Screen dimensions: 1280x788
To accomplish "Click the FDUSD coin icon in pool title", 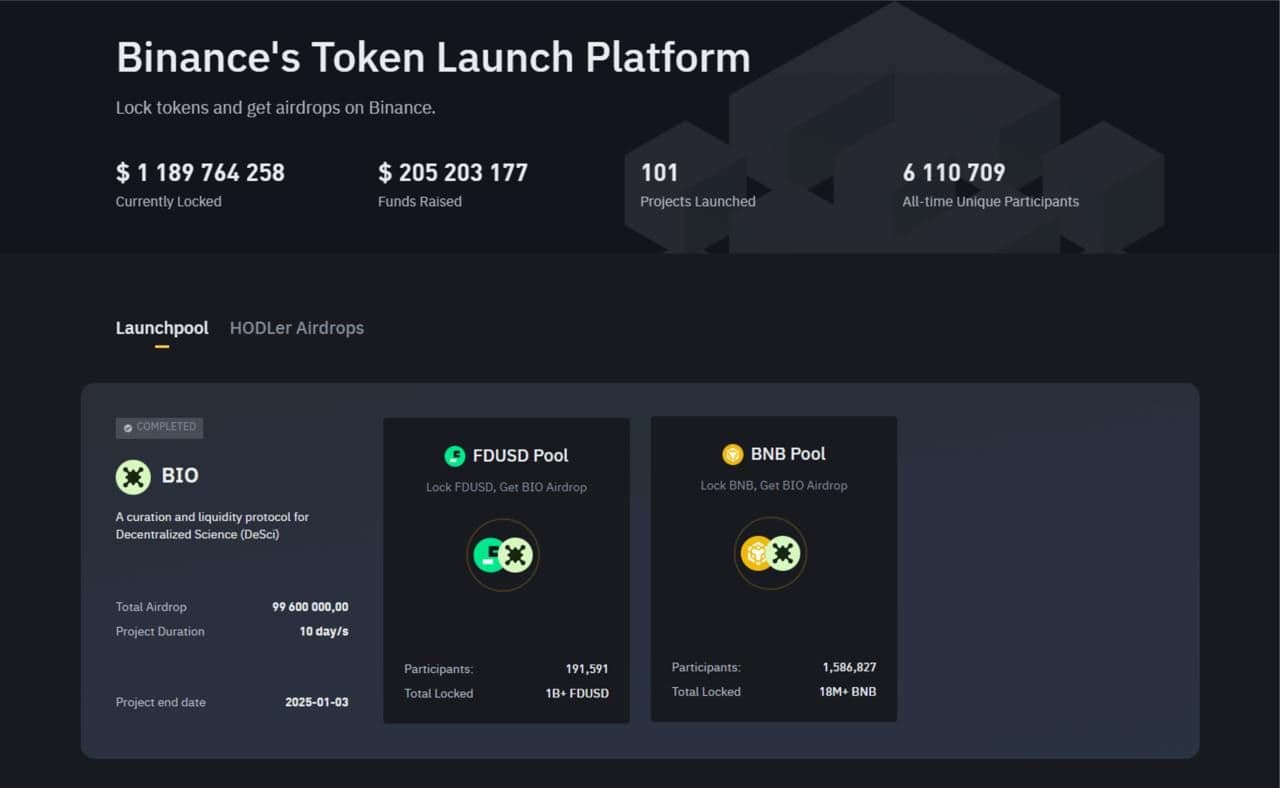I will (x=455, y=456).
